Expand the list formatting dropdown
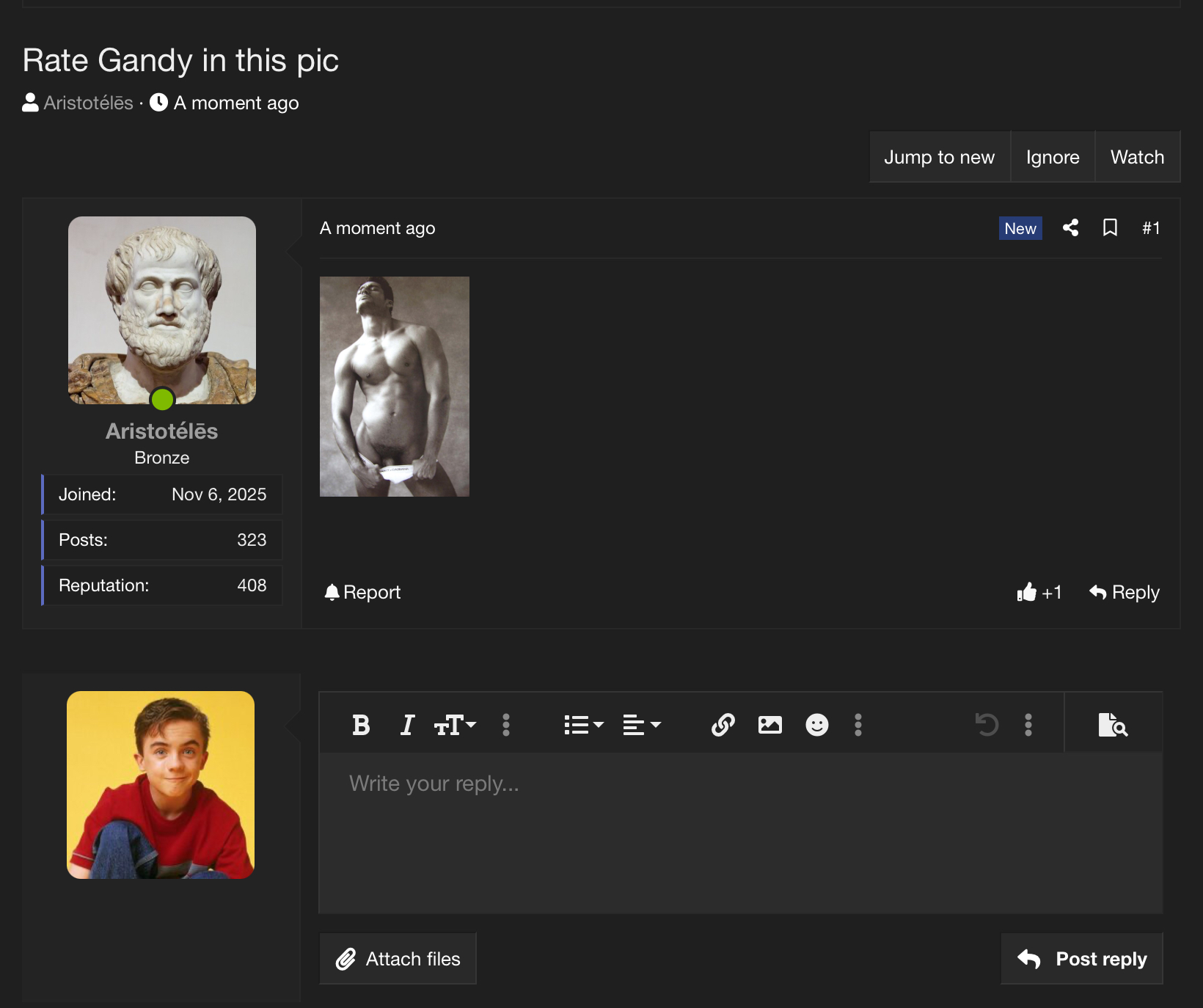 pos(583,725)
